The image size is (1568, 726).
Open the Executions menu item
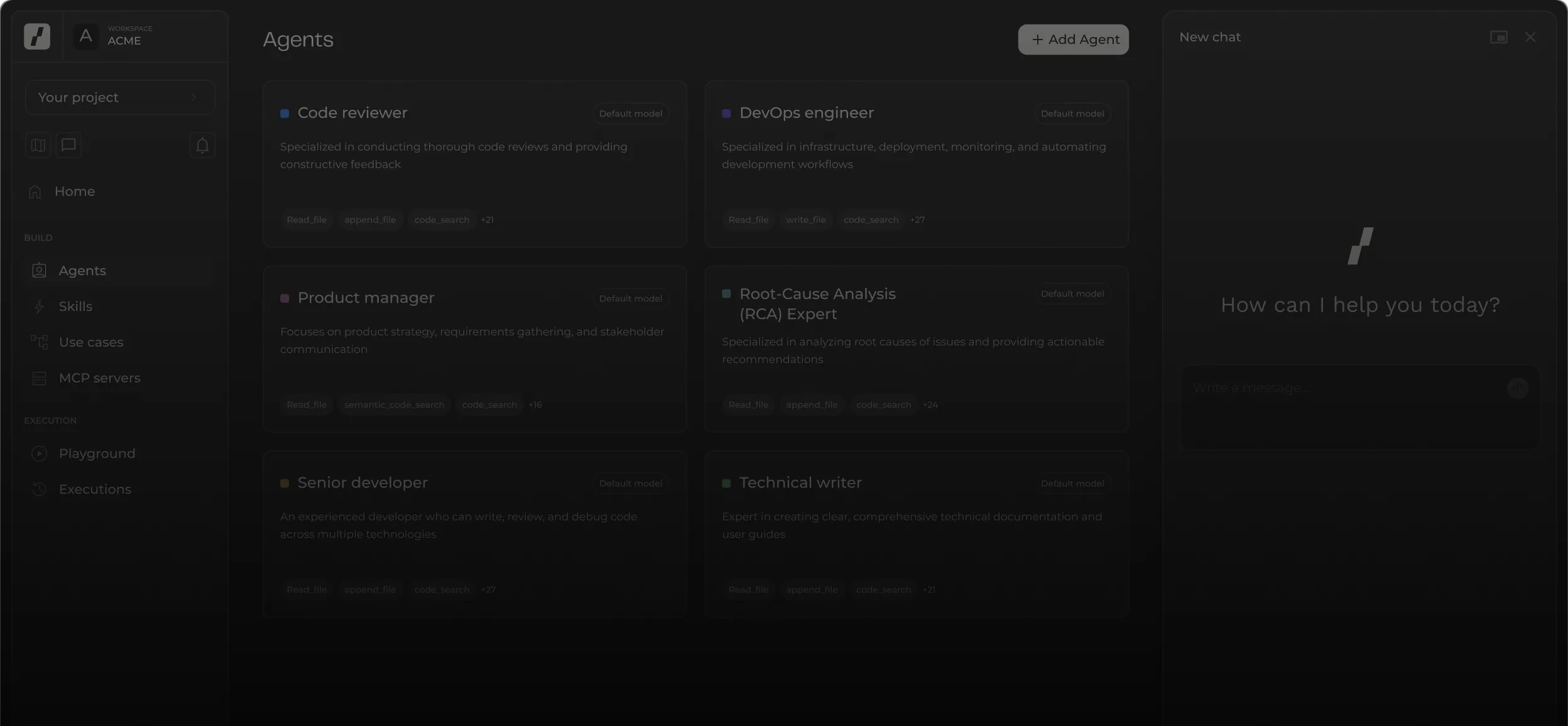pos(120,489)
